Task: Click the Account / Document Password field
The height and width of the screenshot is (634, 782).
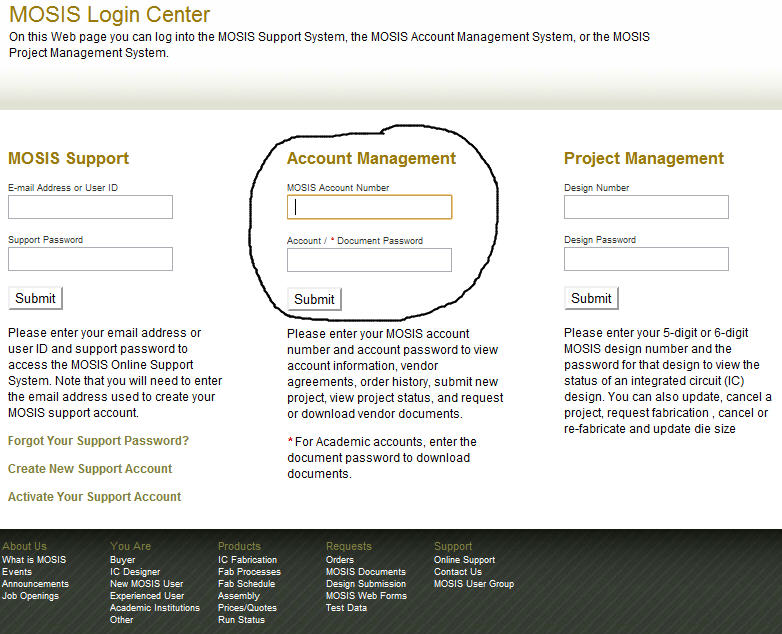Action: pyautogui.click(x=370, y=260)
